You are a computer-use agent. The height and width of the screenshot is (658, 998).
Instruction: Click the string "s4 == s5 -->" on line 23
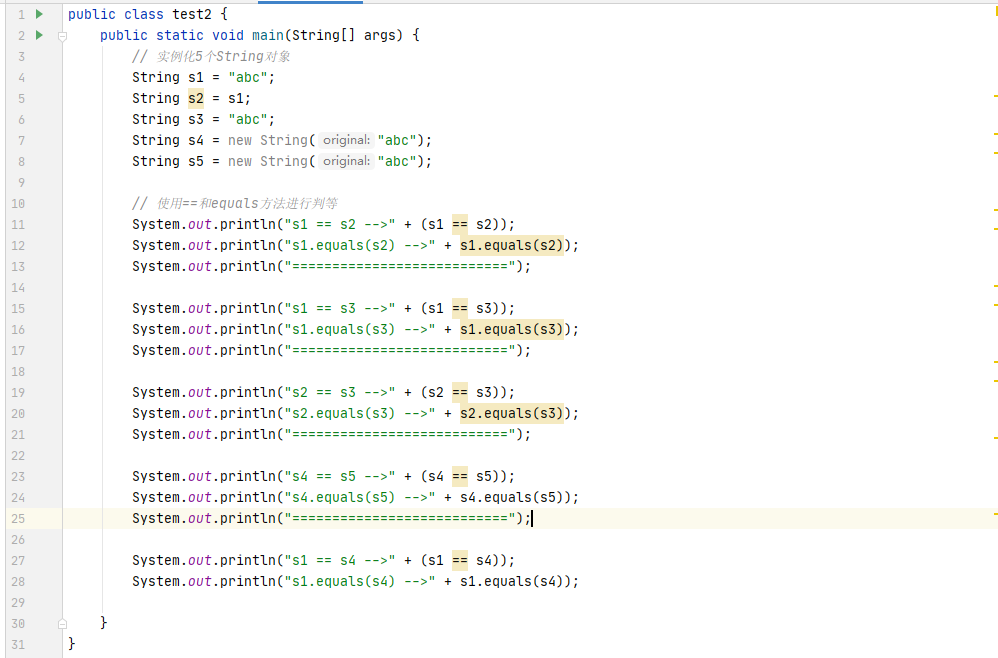340,476
